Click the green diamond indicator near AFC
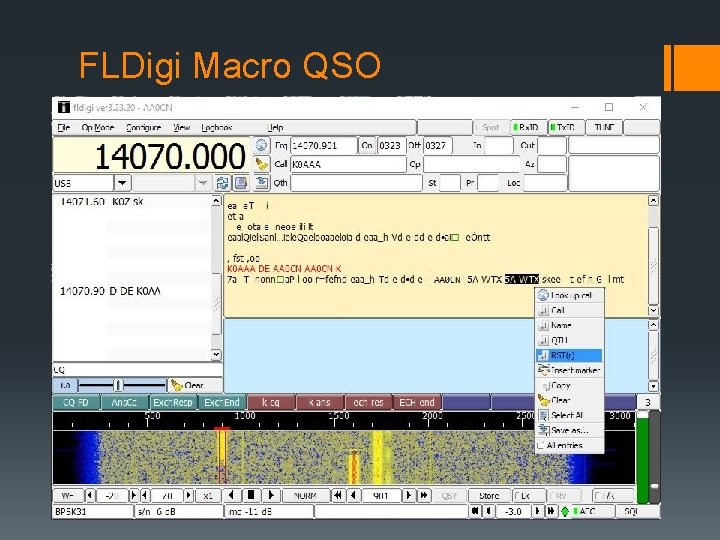Screen dimensions: 720x540 [x=564, y=511]
